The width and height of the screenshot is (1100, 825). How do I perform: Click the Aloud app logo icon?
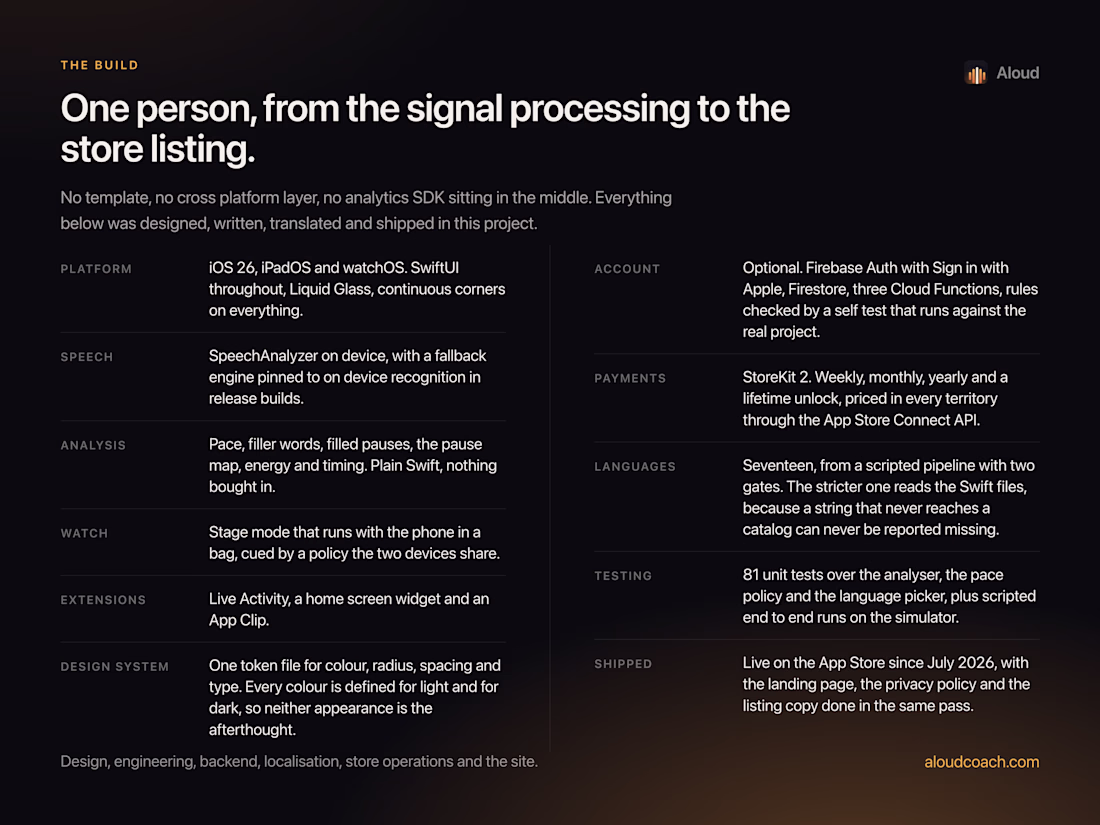click(x=976, y=73)
